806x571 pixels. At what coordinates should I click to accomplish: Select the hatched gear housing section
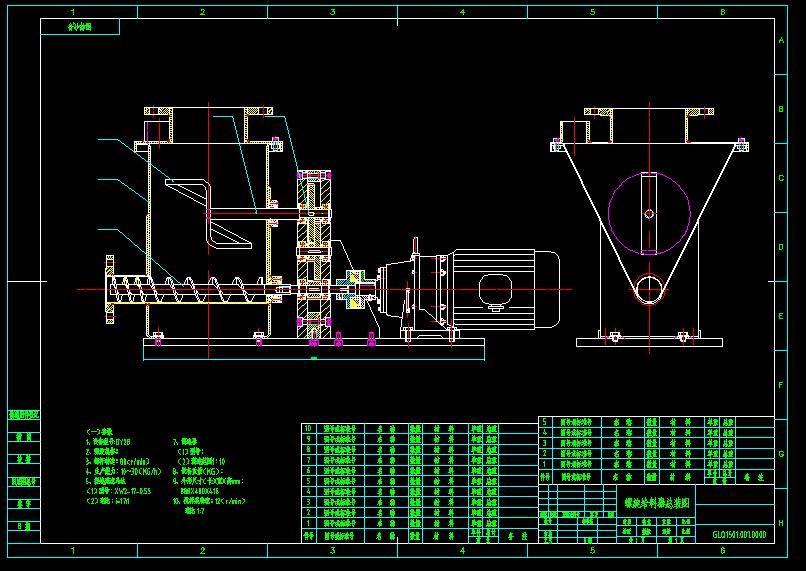tap(314, 254)
